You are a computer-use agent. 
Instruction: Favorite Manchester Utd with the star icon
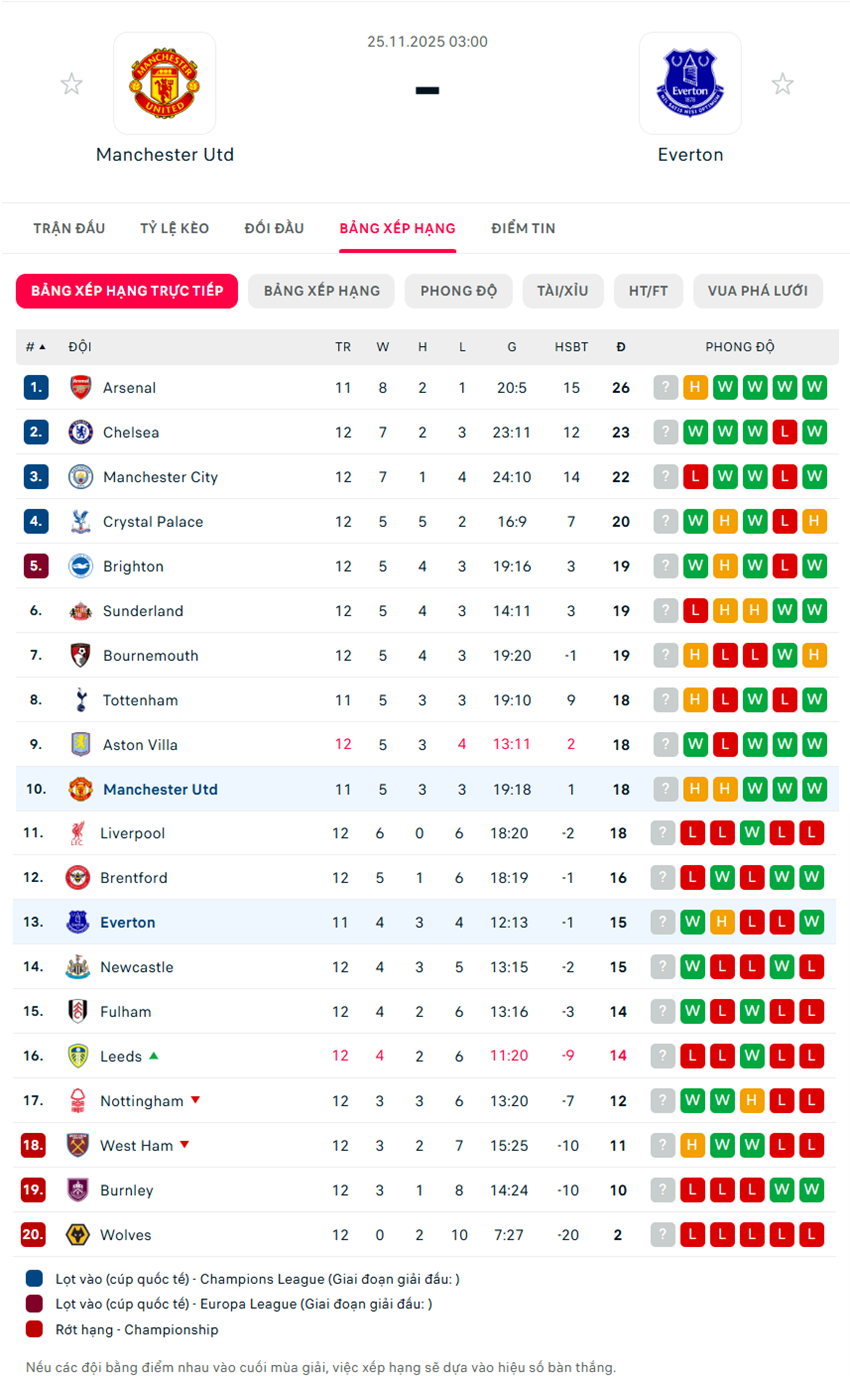click(71, 84)
